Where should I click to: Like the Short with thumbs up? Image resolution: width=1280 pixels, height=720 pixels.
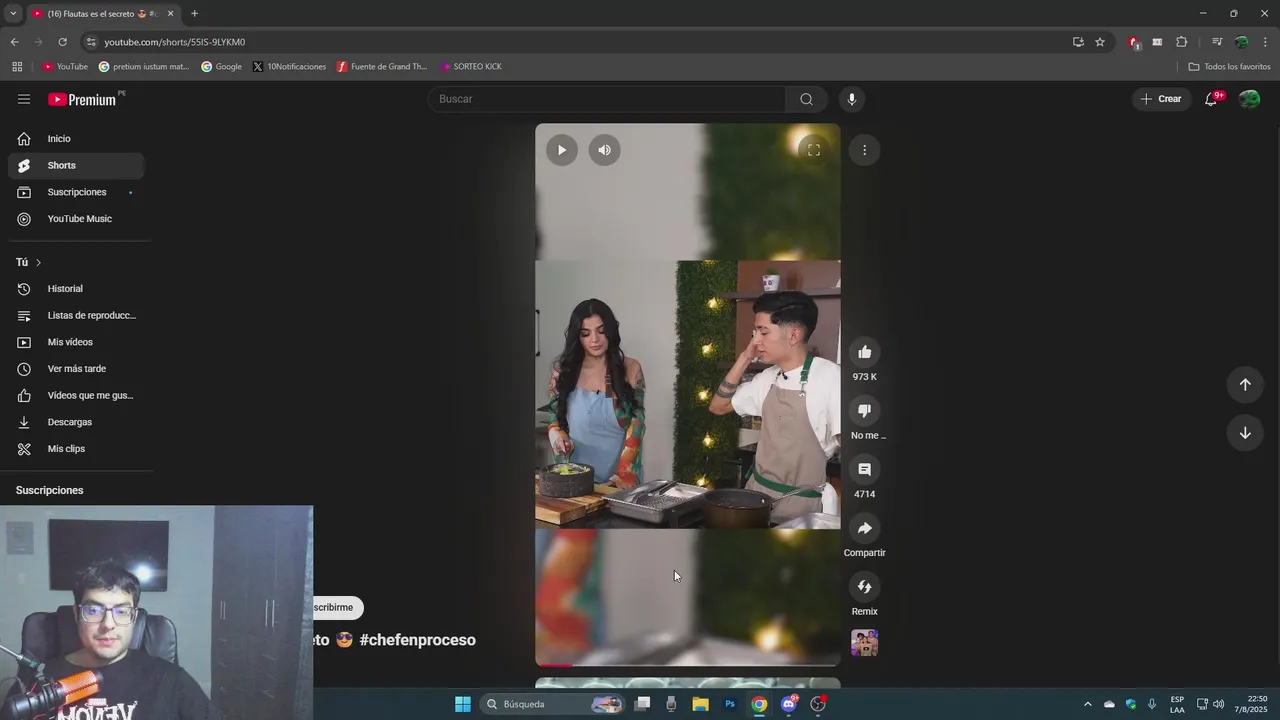point(864,352)
